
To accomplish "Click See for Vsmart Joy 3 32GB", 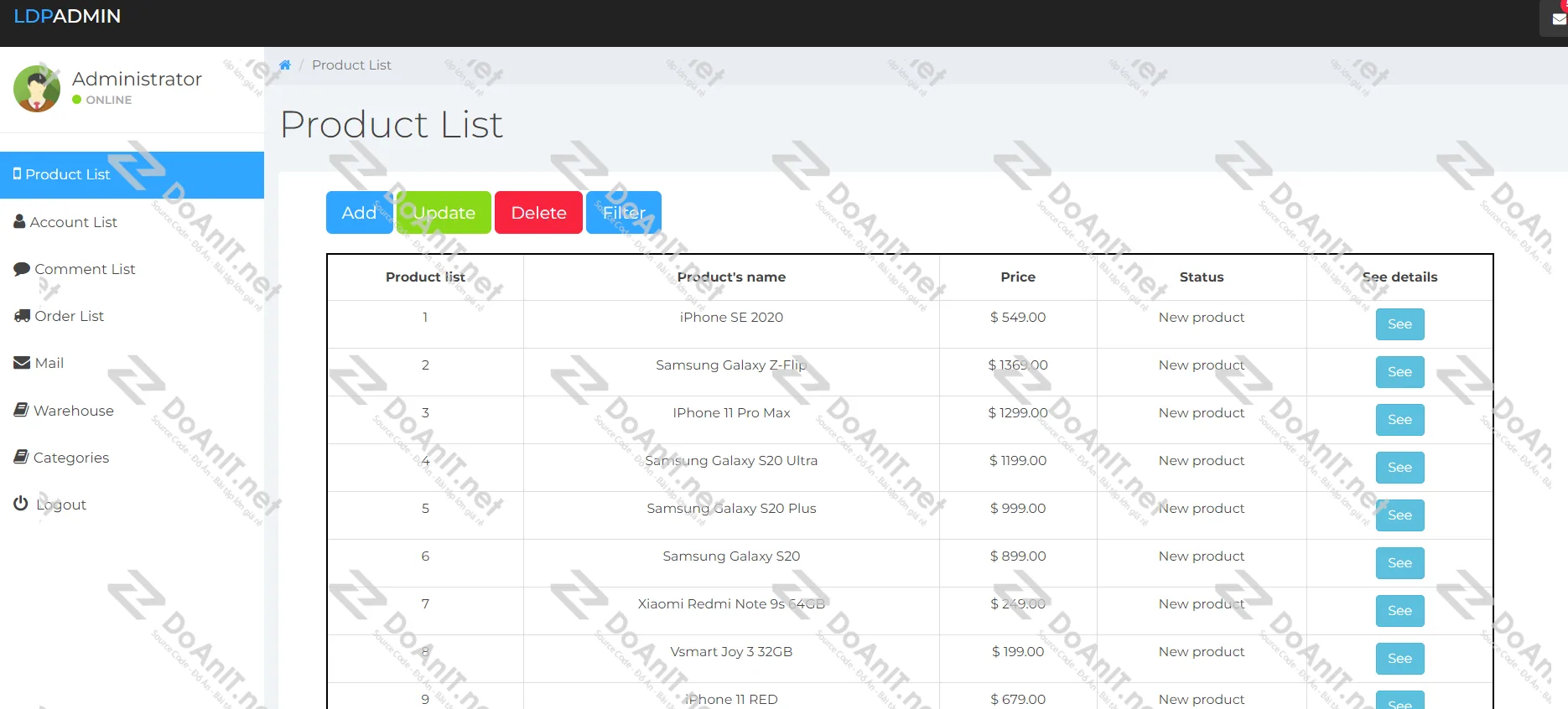I will [1399, 659].
